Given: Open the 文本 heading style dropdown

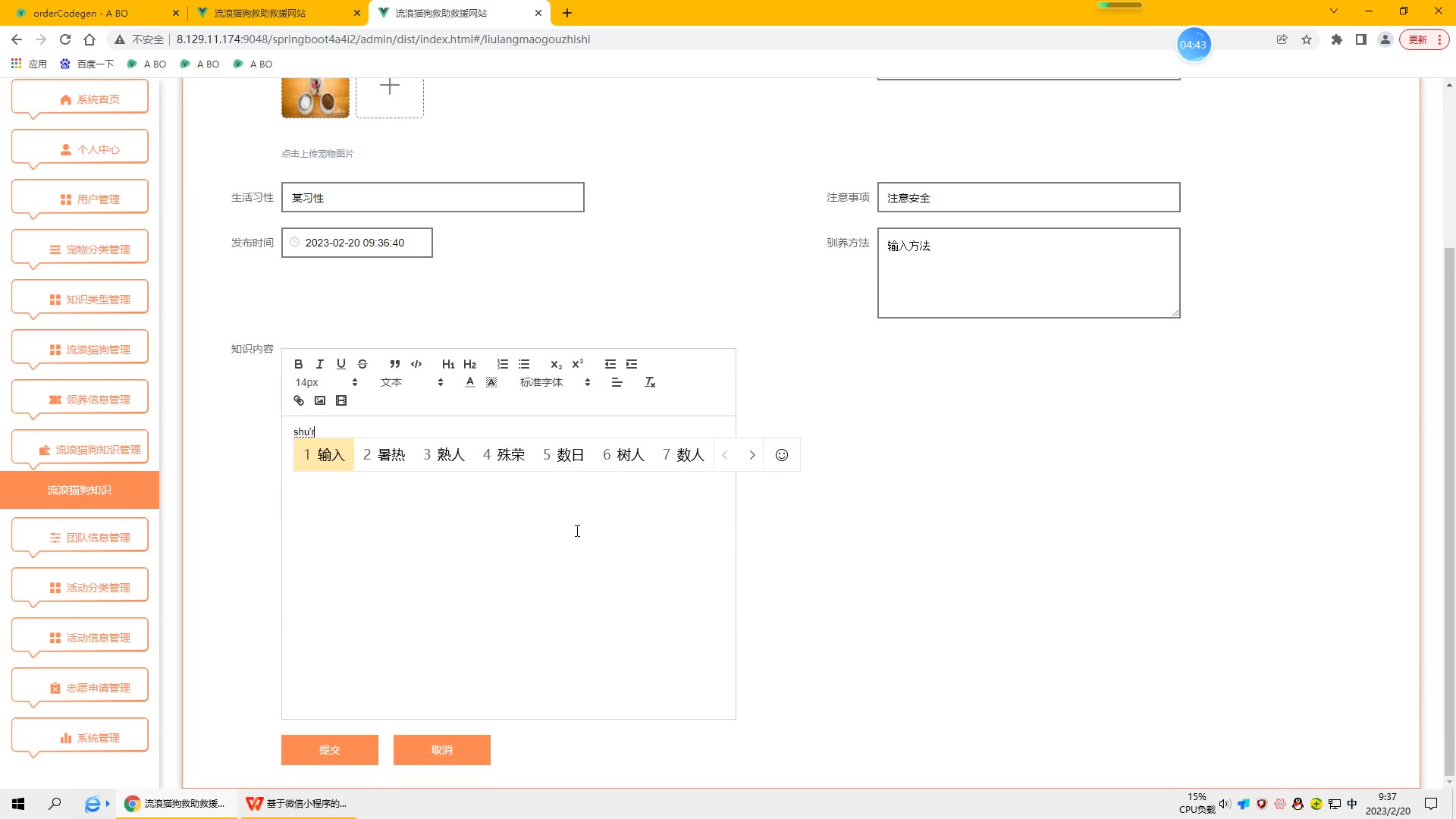Looking at the screenshot, I should [411, 382].
